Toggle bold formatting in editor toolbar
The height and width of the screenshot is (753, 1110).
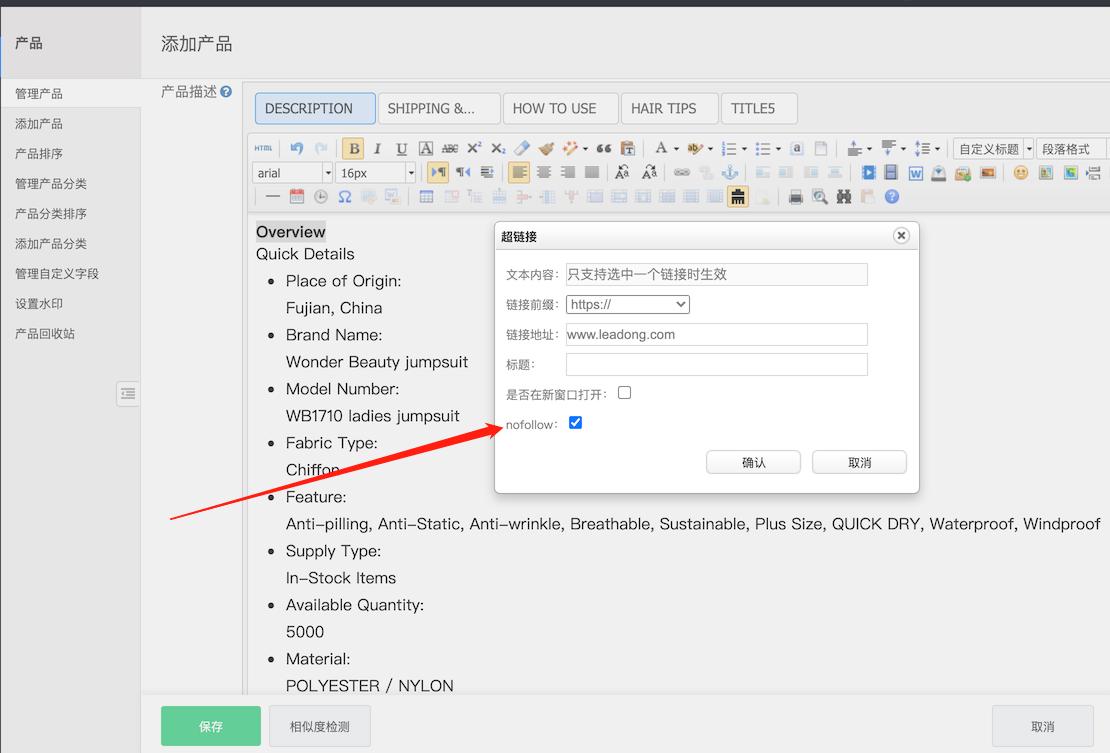point(353,149)
